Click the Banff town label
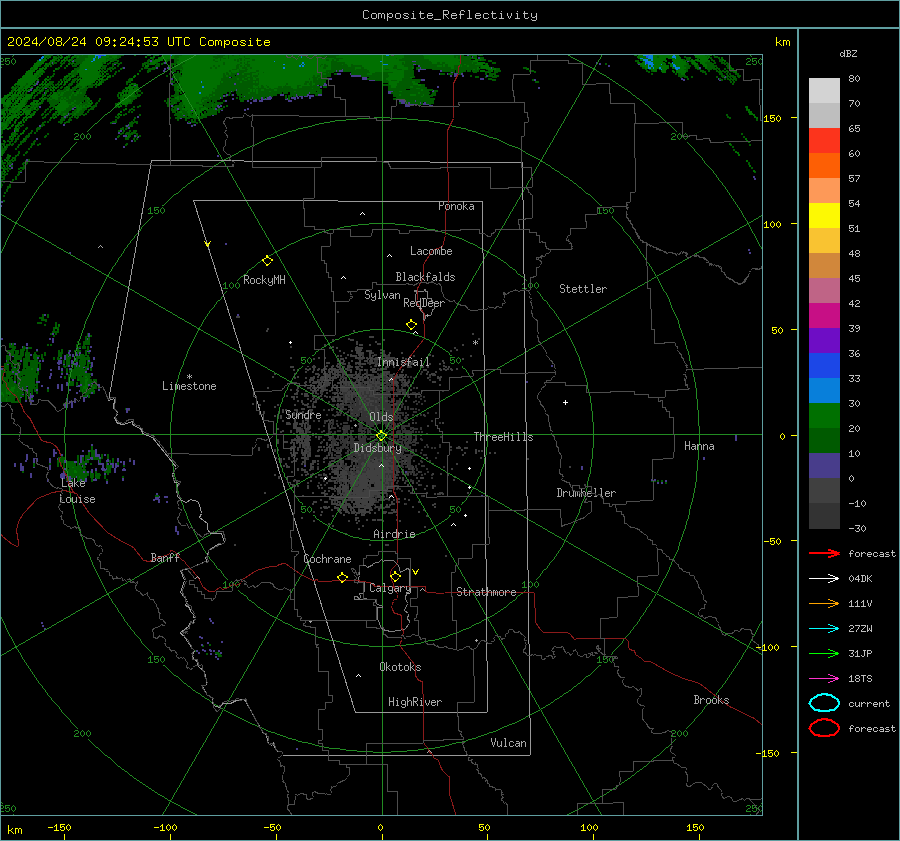This screenshot has height=841, width=900. coord(165,557)
